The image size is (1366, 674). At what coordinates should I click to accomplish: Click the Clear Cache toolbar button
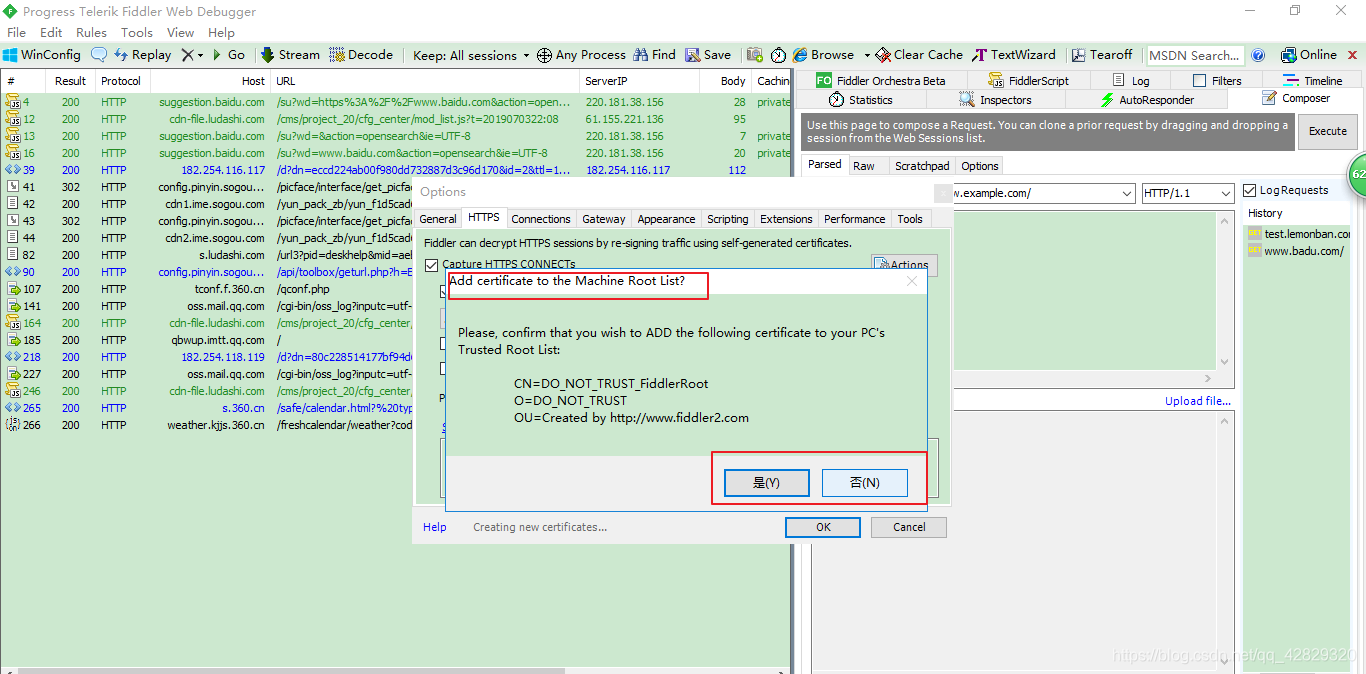pyautogui.click(x=919, y=55)
